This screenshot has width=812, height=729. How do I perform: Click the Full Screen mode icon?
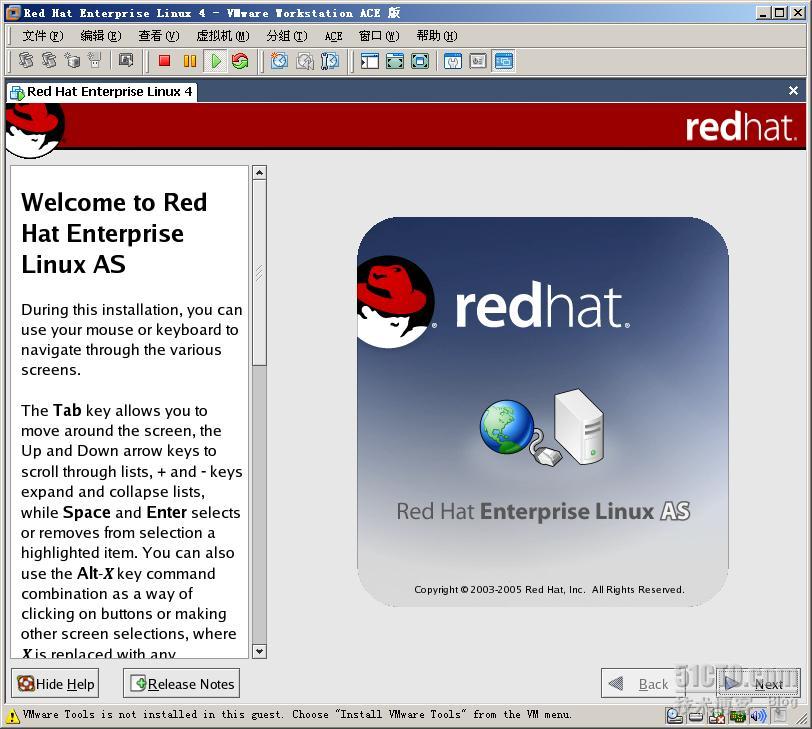[x=420, y=61]
